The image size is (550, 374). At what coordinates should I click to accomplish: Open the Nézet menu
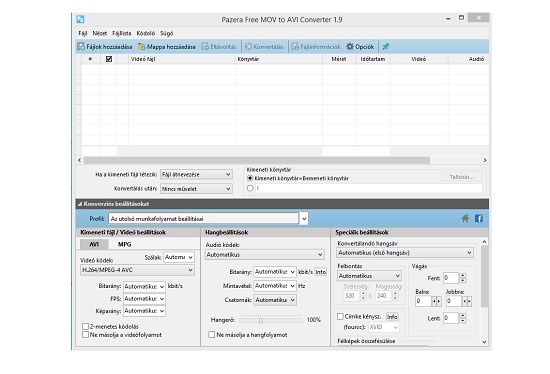(x=100, y=33)
